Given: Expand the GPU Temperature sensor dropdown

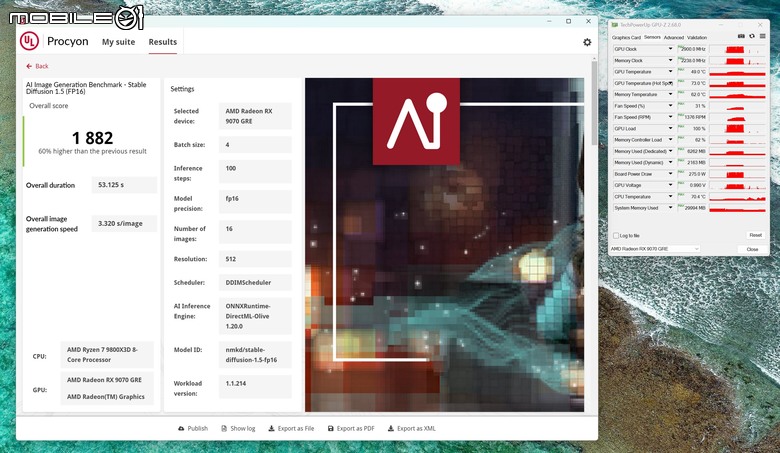Looking at the screenshot, I should click(671, 72).
